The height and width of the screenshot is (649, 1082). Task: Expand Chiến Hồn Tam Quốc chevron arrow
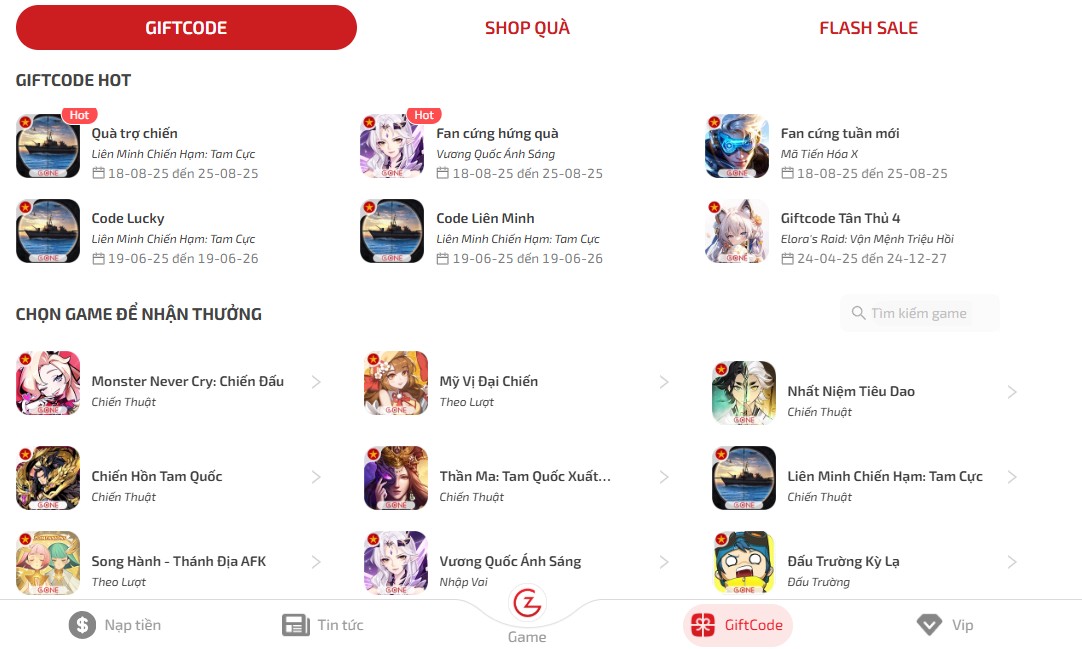316,477
